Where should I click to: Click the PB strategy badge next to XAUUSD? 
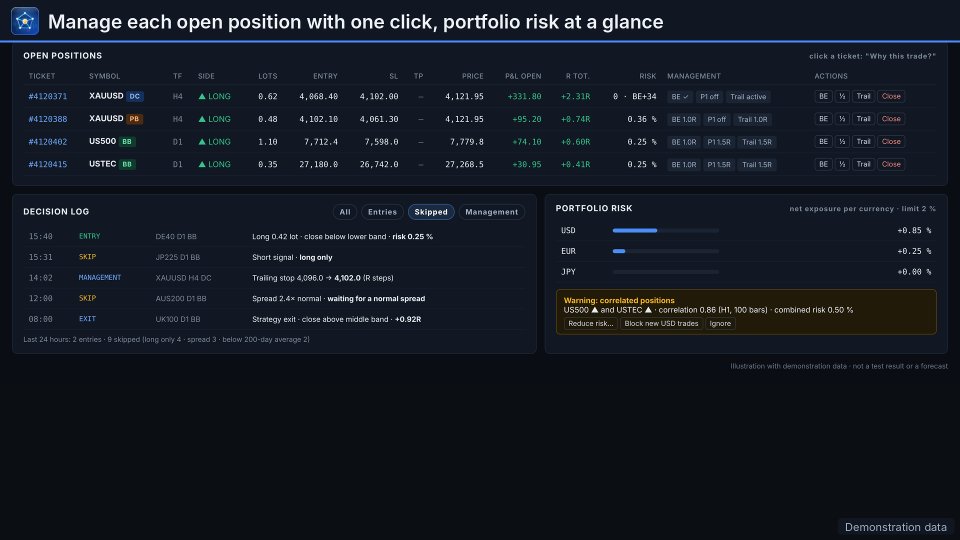(x=134, y=119)
